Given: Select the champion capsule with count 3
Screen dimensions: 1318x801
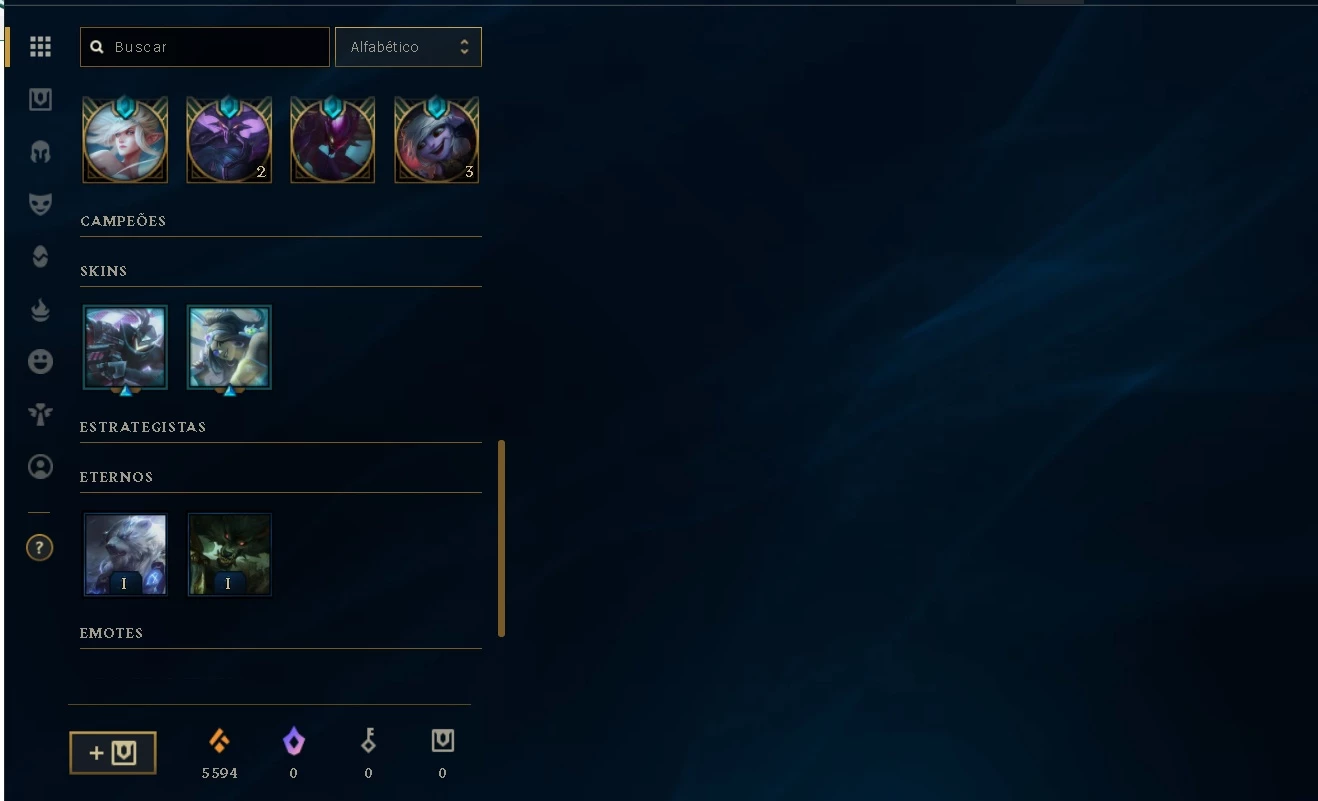Looking at the screenshot, I should 437,140.
